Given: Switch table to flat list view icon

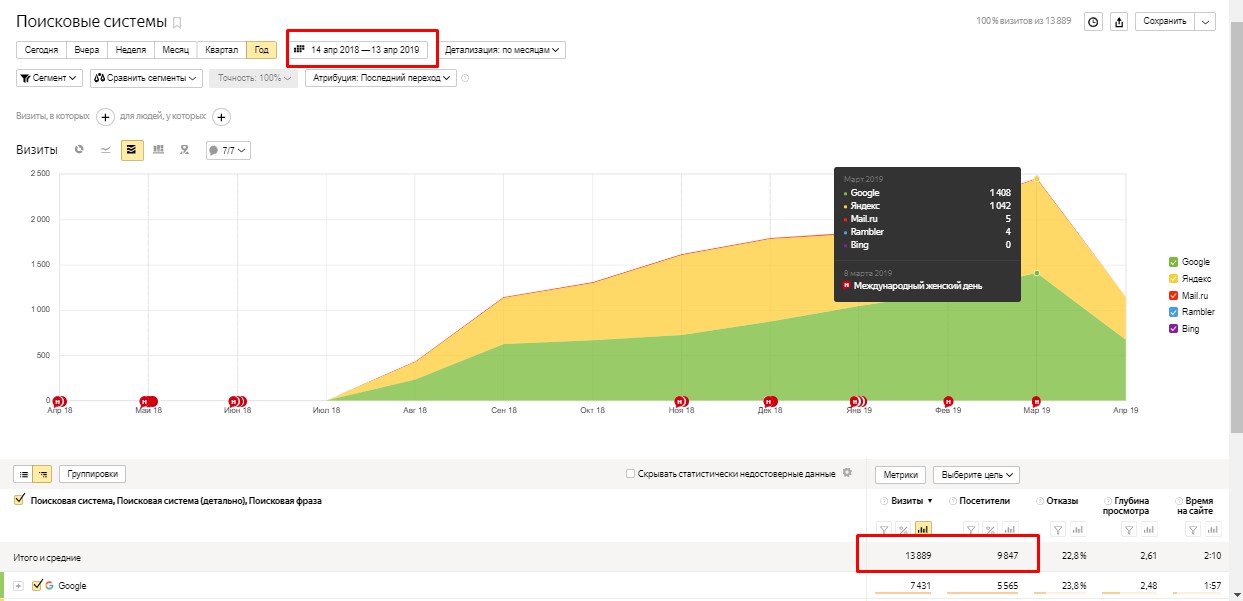Looking at the screenshot, I should 23,474.
